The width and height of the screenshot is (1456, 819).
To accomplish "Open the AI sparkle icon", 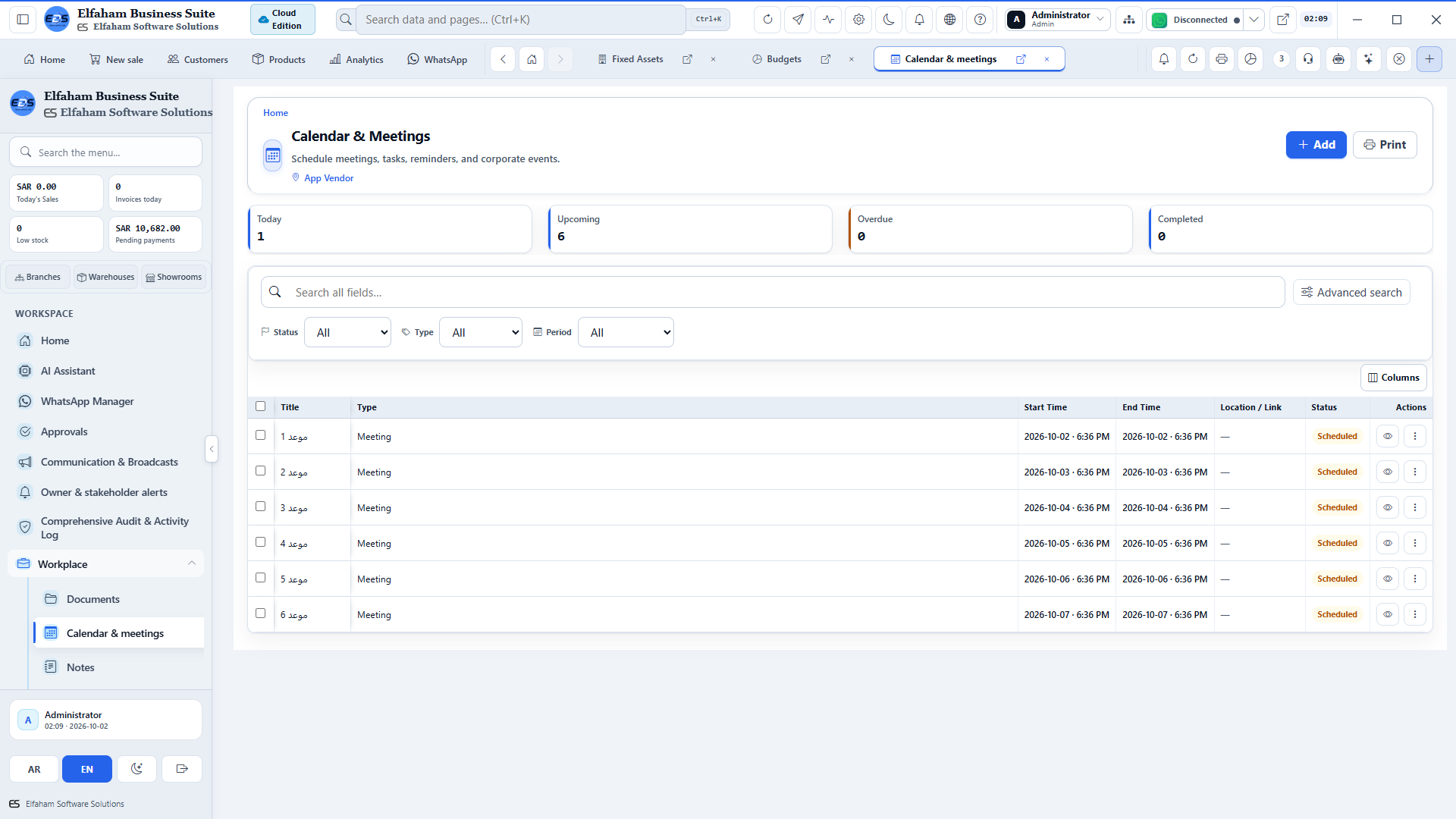I will pos(1368,59).
